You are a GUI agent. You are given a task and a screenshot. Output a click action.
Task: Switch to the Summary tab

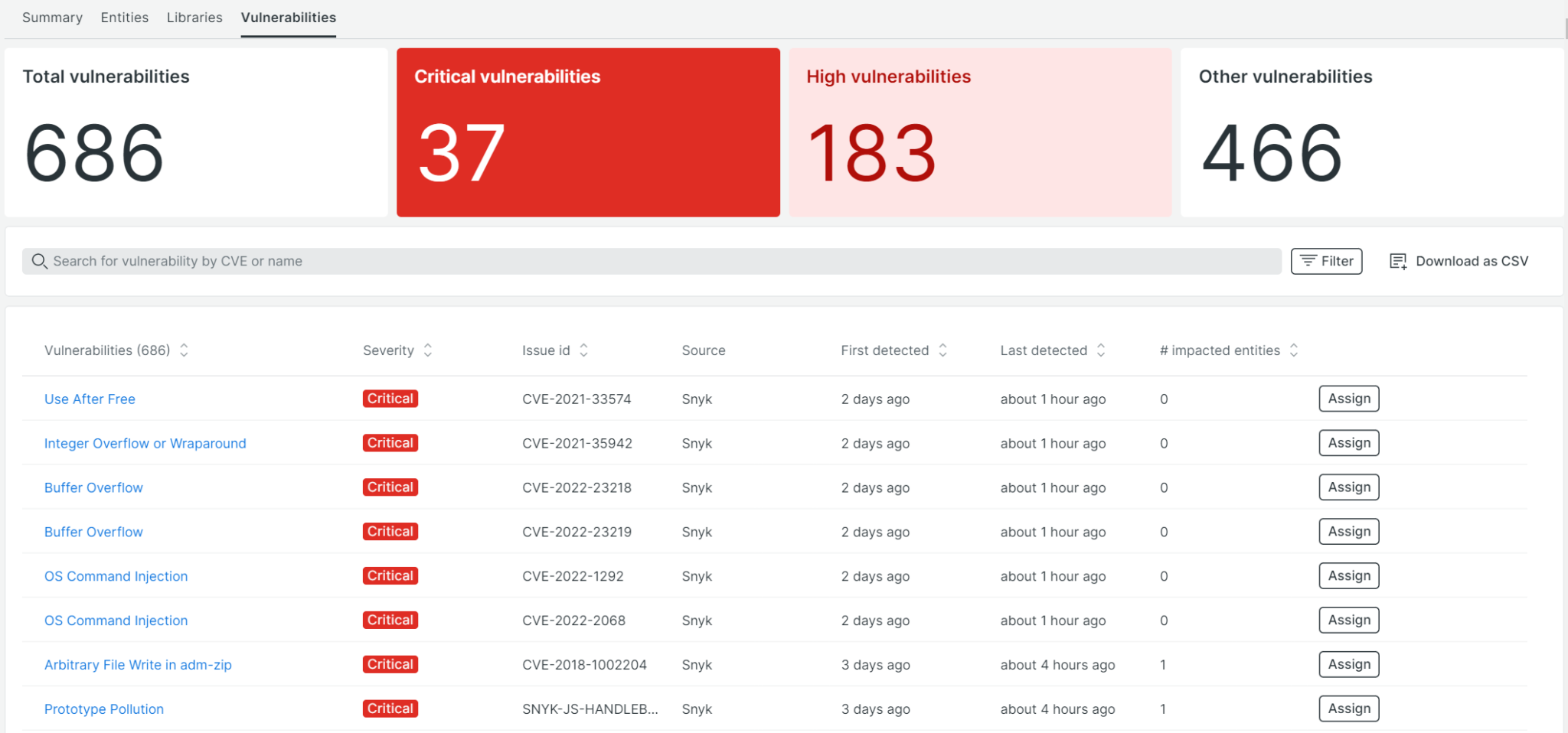[52, 18]
